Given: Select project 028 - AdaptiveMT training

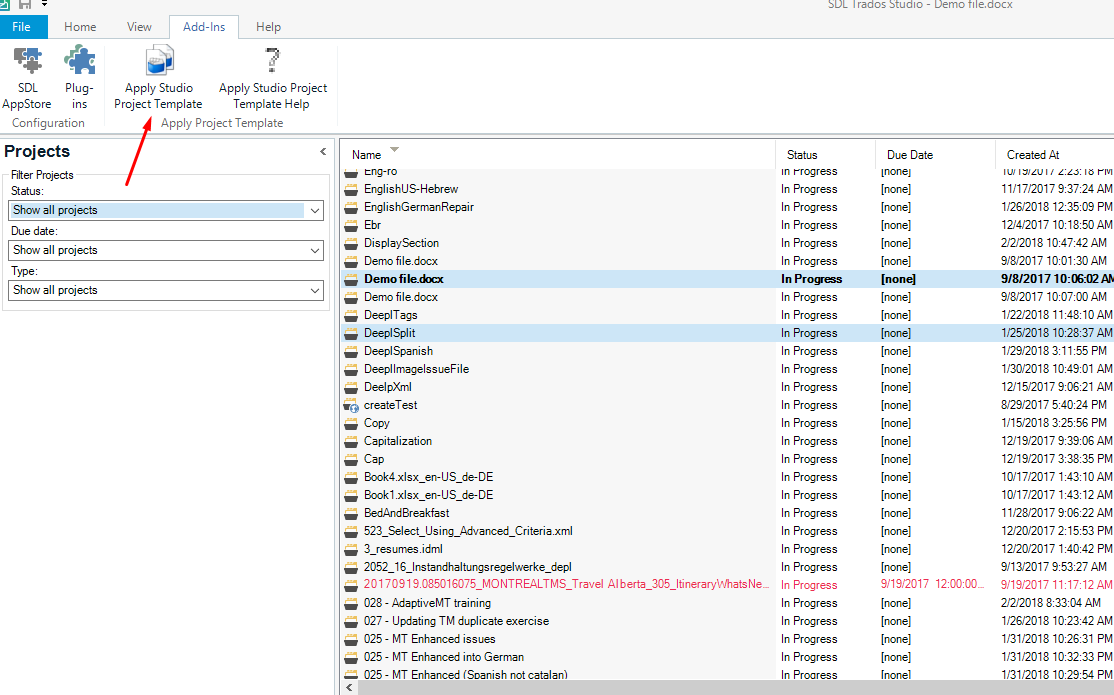Looking at the screenshot, I should 427,603.
